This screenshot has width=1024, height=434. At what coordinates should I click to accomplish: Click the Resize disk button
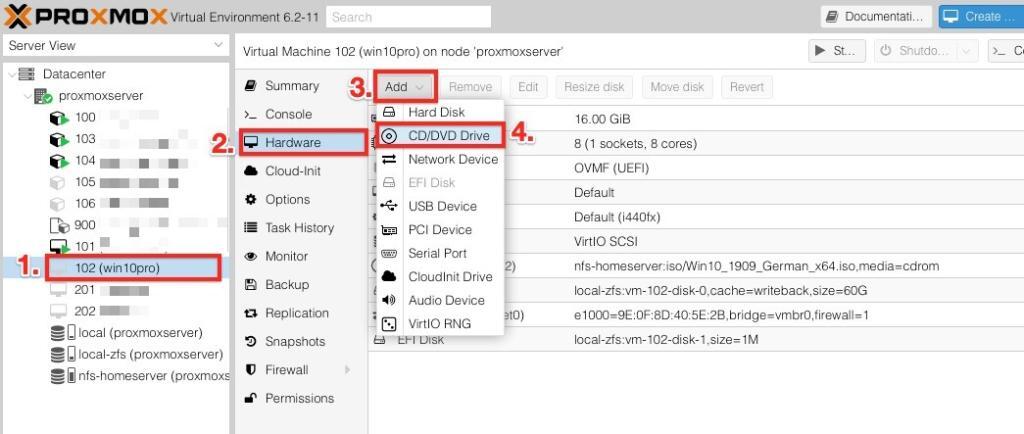click(x=594, y=87)
